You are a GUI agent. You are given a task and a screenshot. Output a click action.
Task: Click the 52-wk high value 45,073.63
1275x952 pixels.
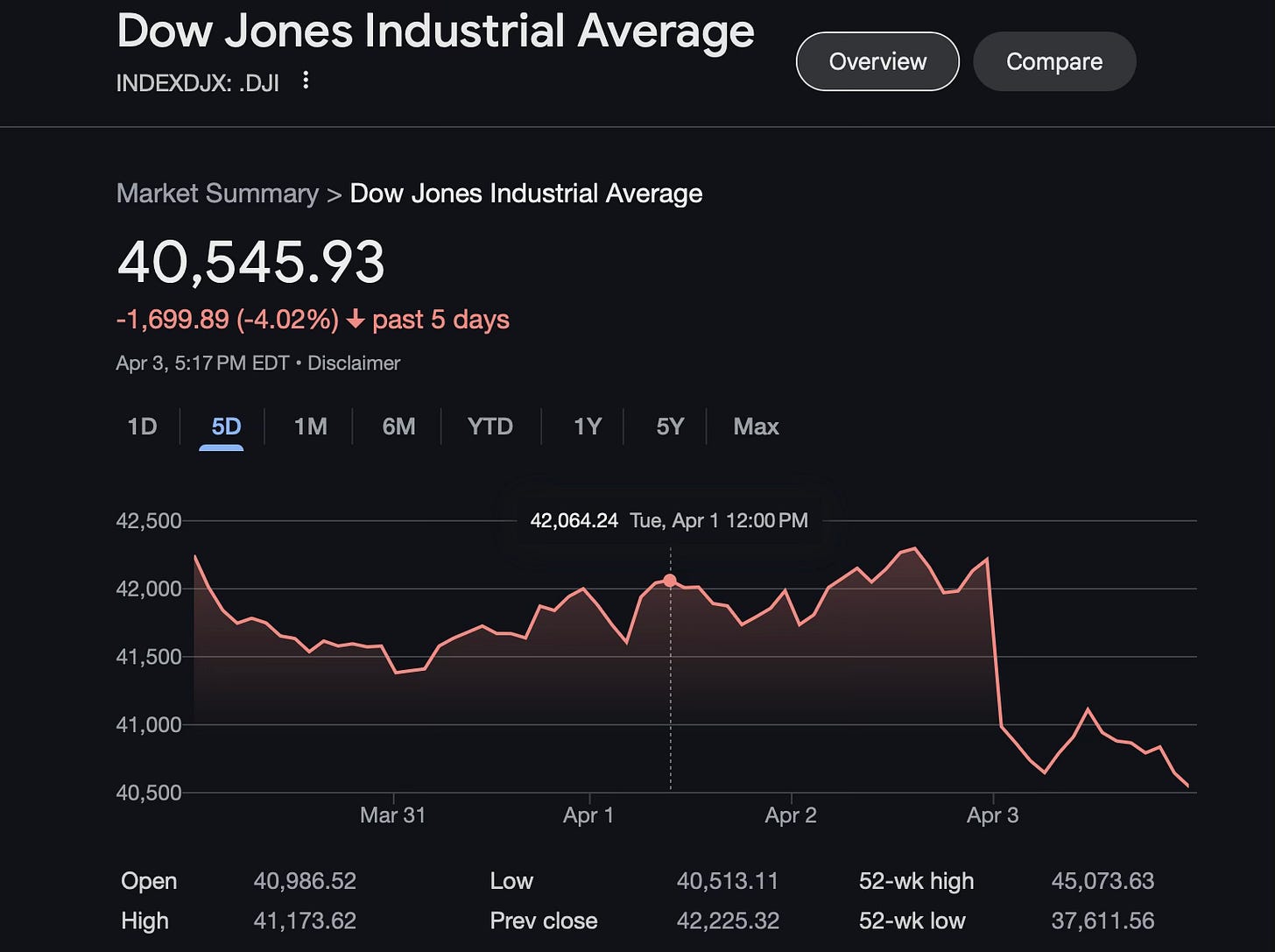pos(1102,881)
